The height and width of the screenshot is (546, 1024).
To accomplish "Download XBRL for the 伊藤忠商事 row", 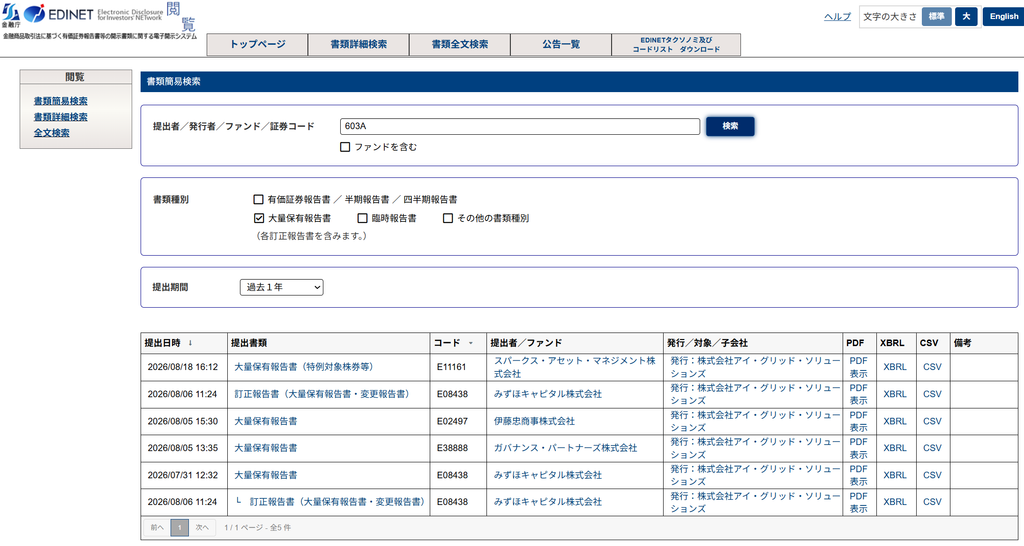I will point(895,421).
